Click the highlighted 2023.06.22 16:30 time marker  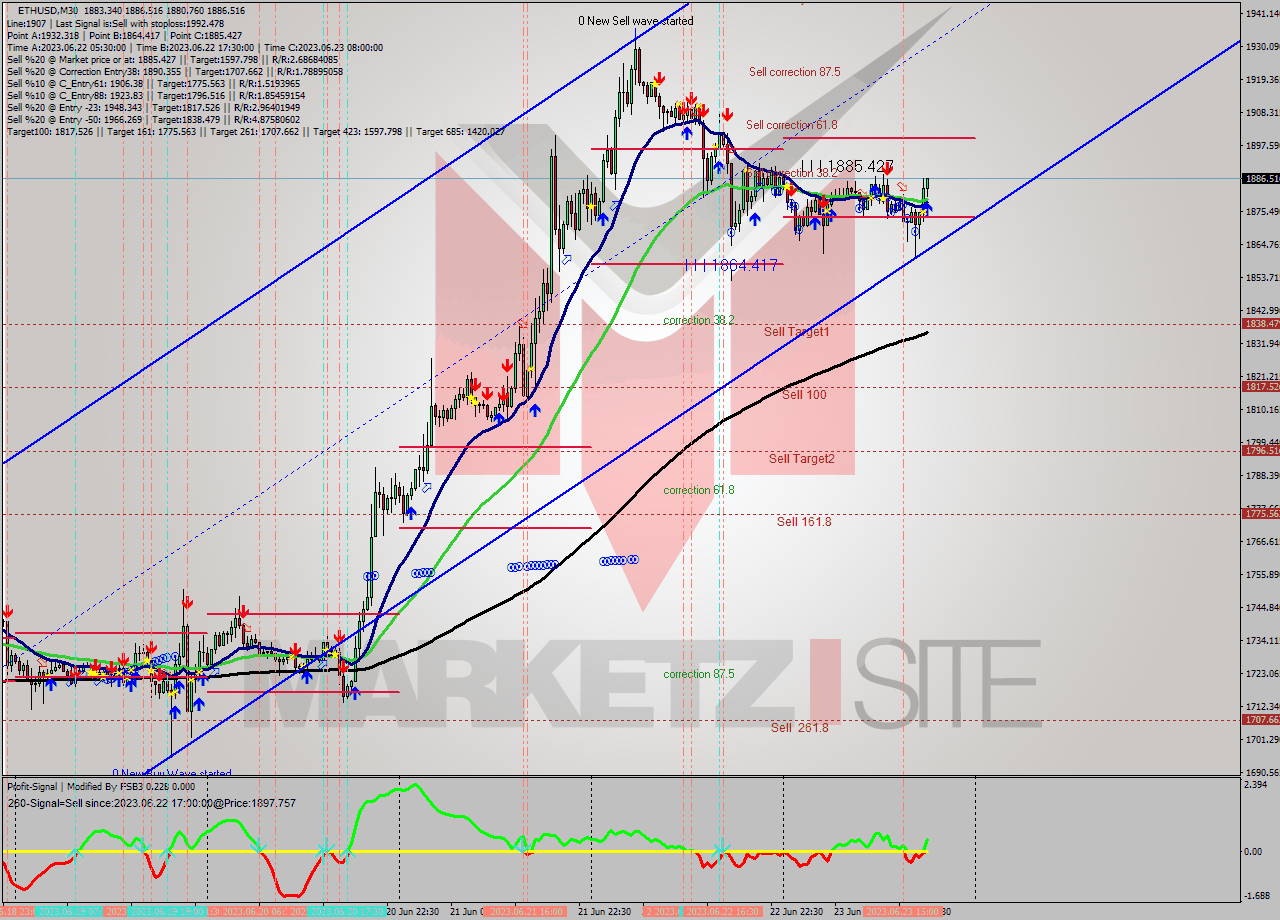pyautogui.click(x=724, y=912)
